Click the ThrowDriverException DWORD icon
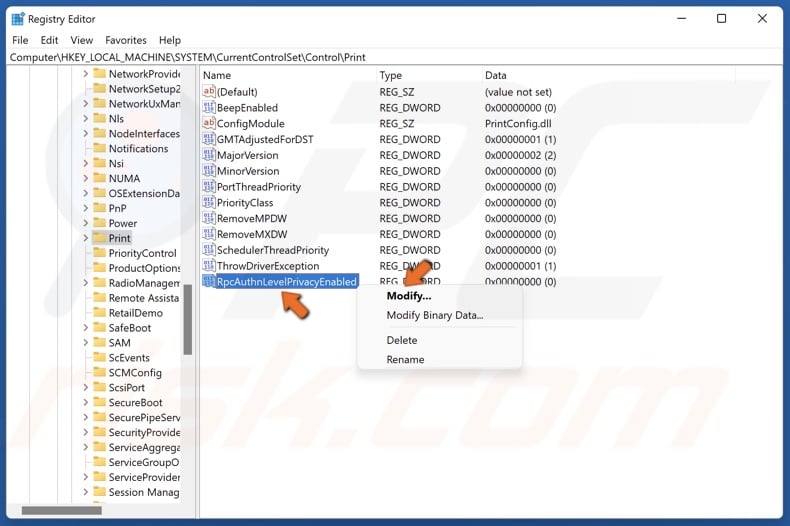Image resolution: width=790 pixels, height=526 pixels. coord(209,266)
